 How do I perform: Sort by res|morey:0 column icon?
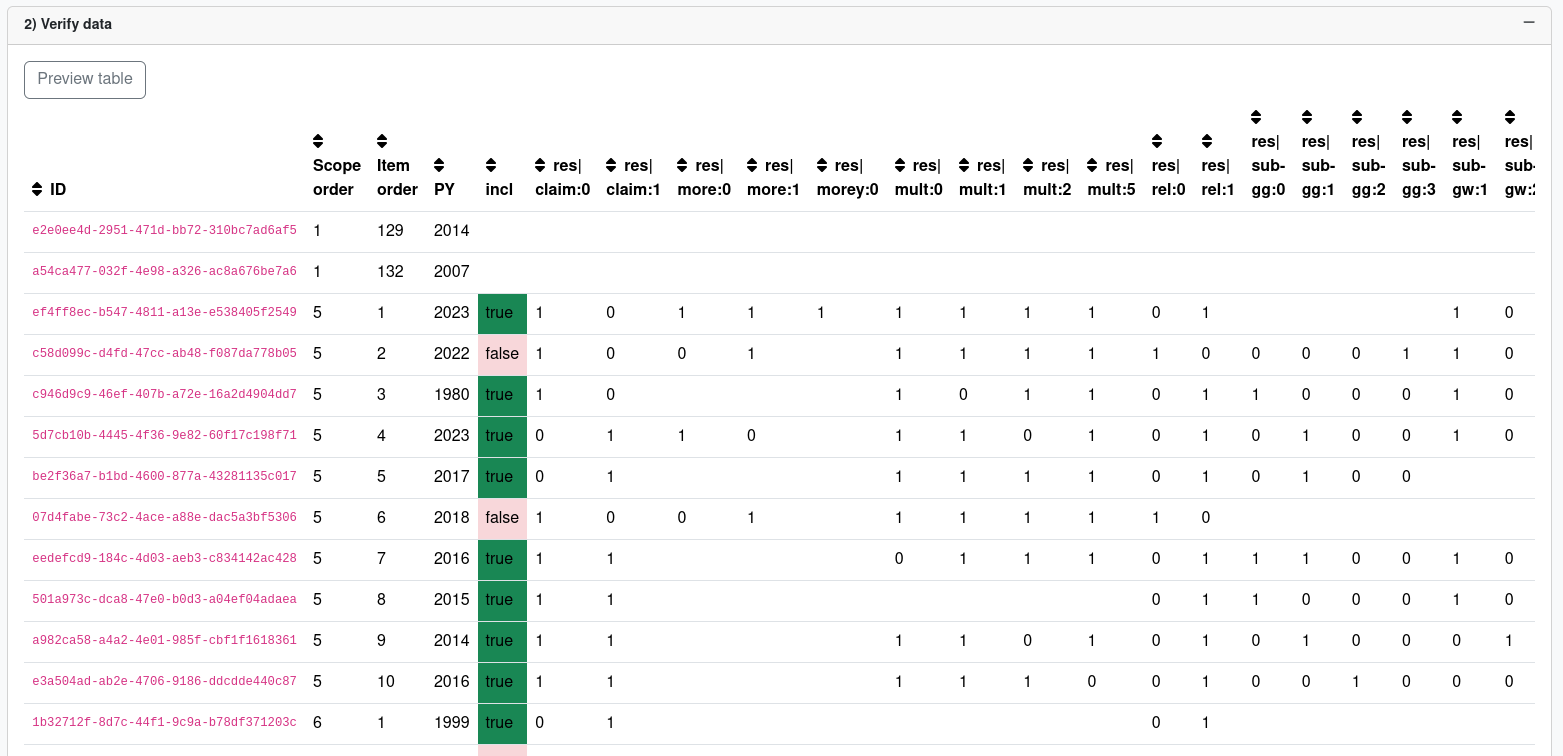click(x=823, y=165)
